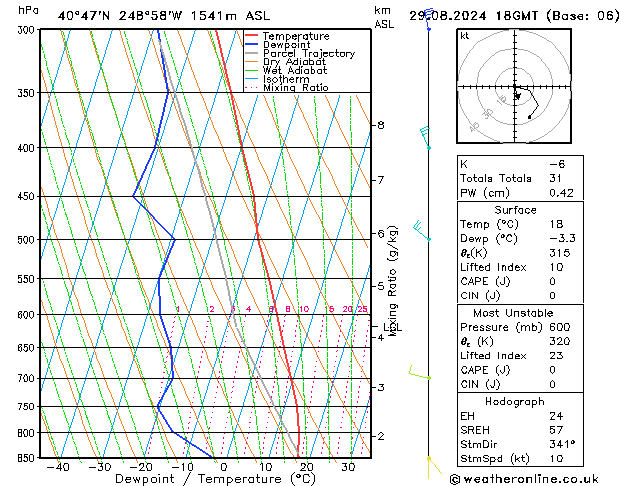Screen dimensions: 629x486
Task: Click the StmDir value row
Action: pos(515,445)
